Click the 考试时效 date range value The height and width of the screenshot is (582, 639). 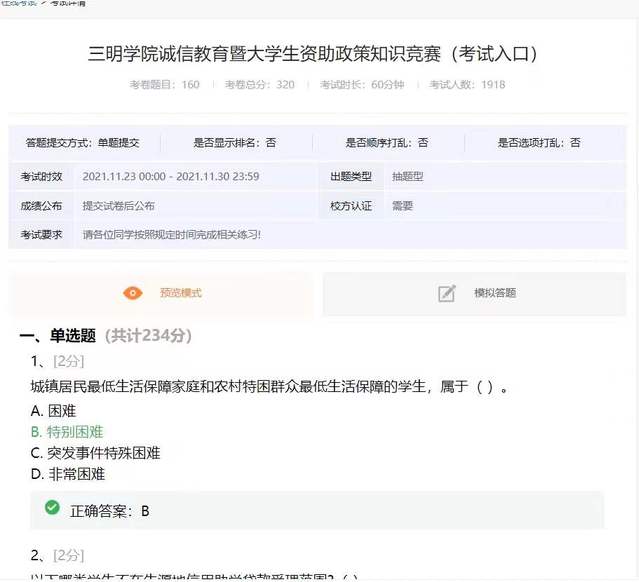tap(171, 177)
